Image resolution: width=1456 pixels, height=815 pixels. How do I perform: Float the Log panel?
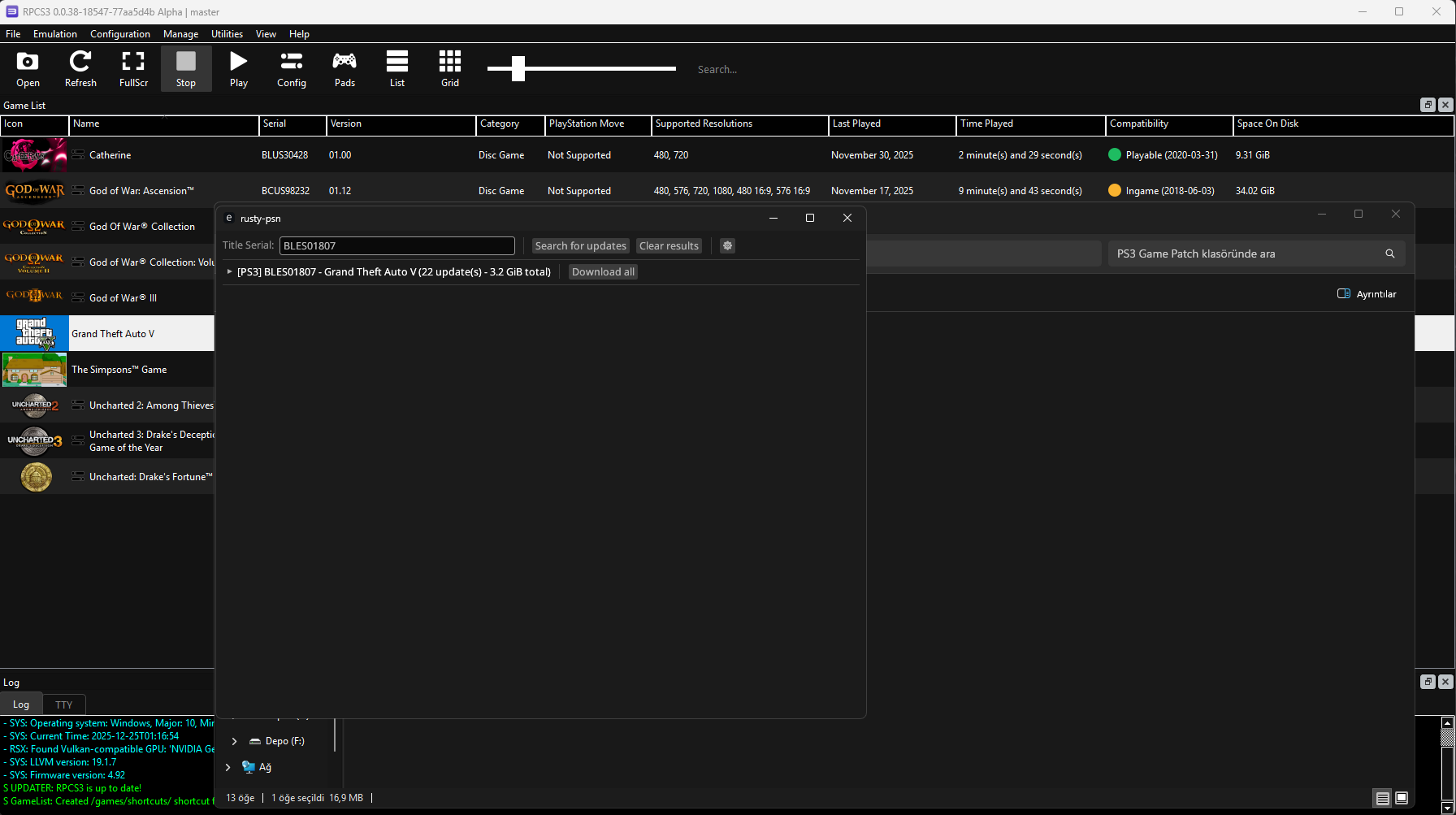click(1428, 682)
